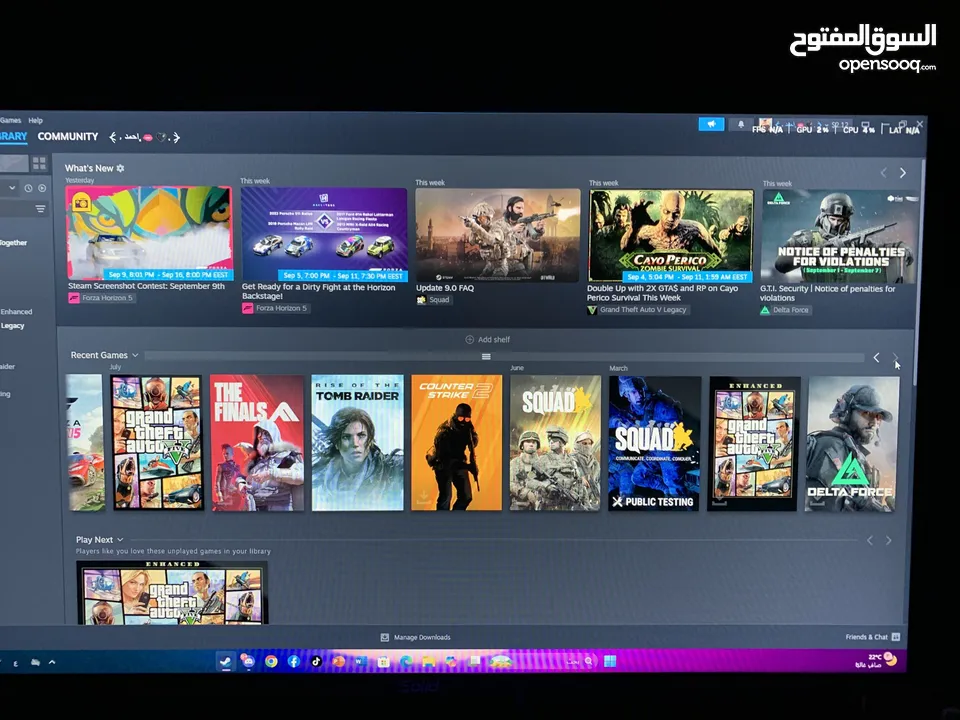This screenshot has height=720, width=960.
Task: Open the notifications bell icon
Action: click(x=741, y=124)
